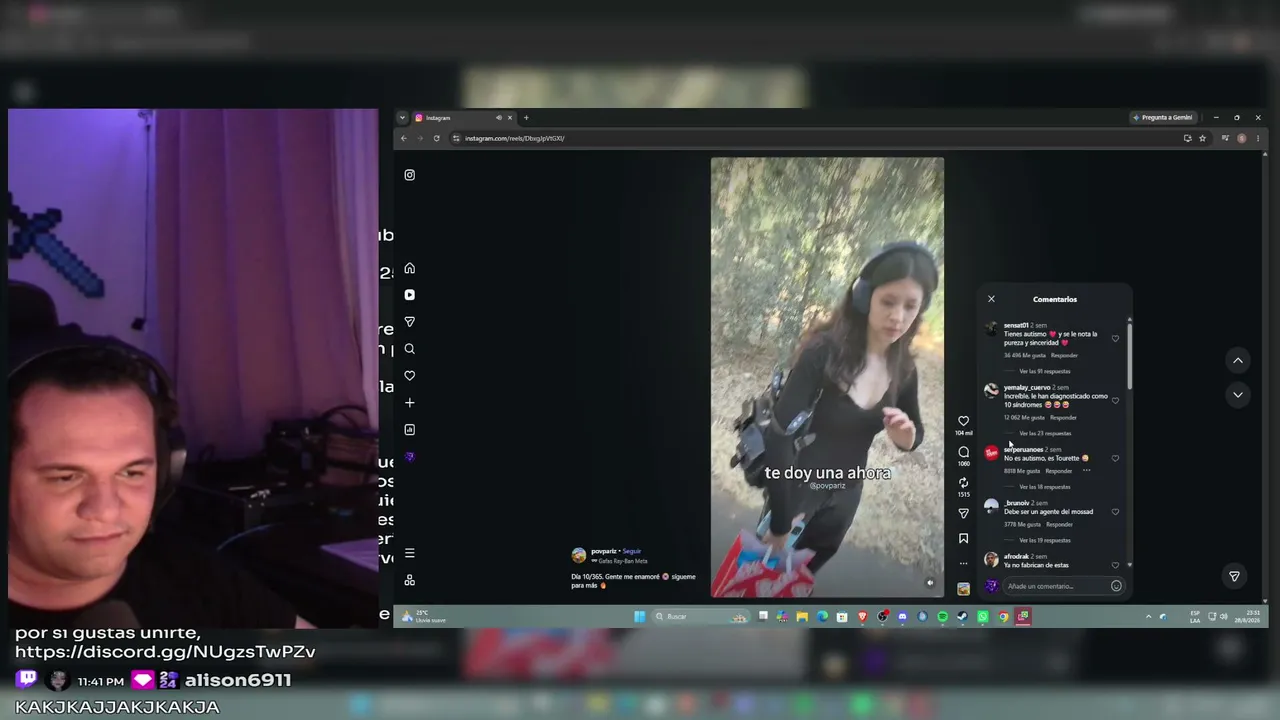The image size is (1280, 720).
Task: Bookmark this page with the star icon
Action: [1202, 138]
